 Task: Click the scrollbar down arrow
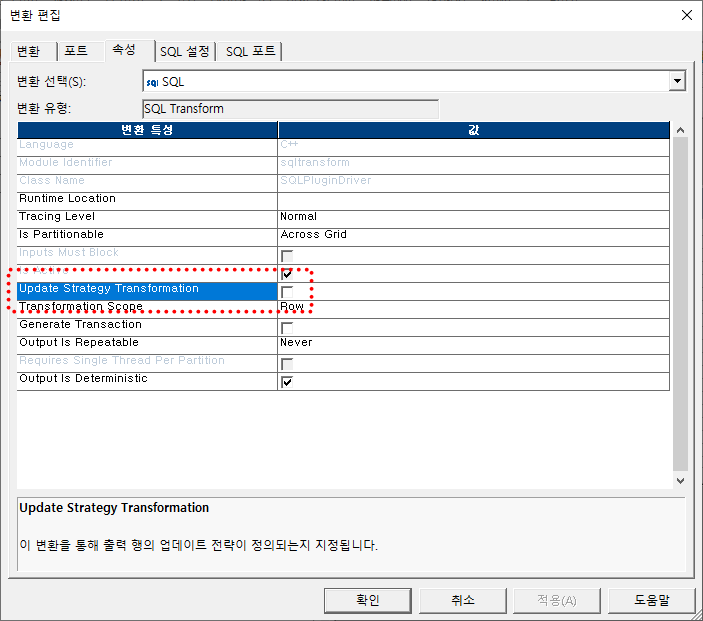pyautogui.click(x=680, y=481)
